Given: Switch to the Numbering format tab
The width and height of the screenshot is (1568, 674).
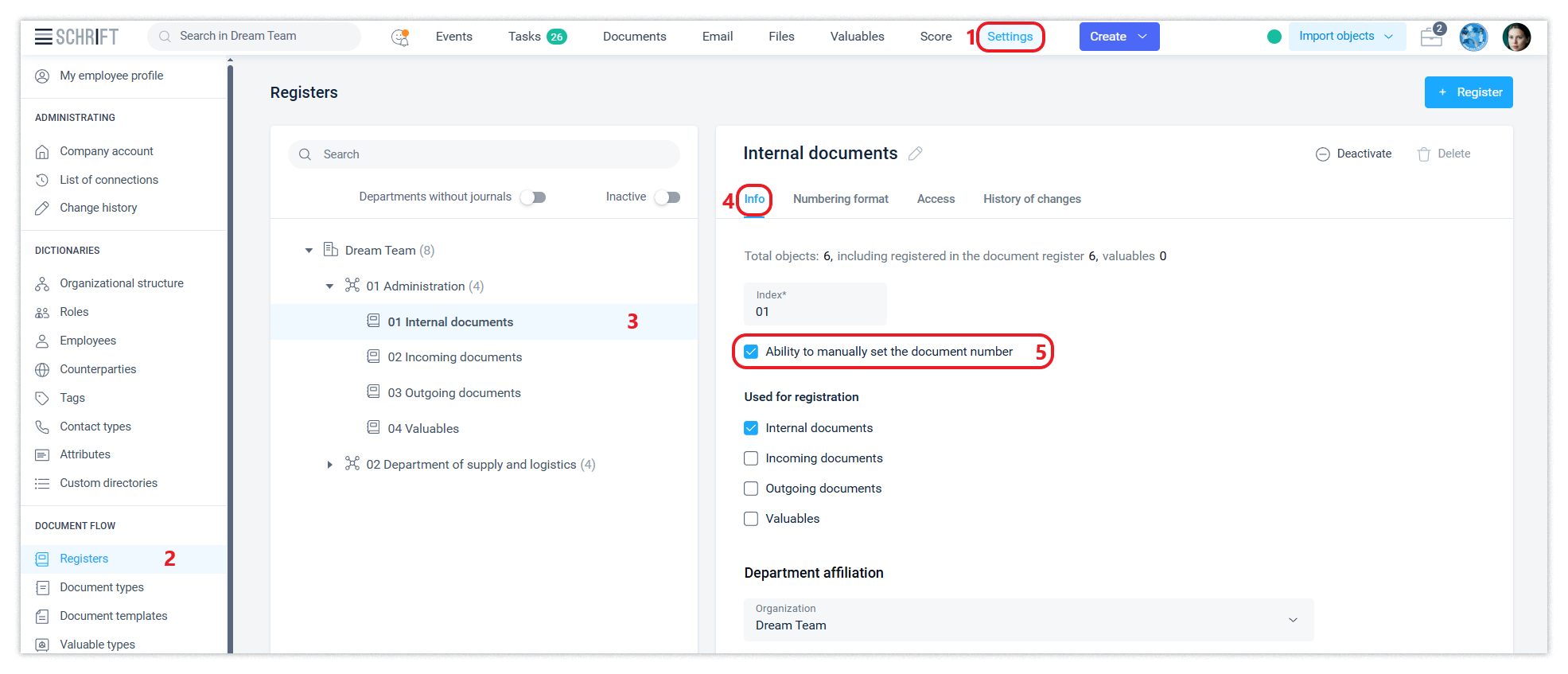Looking at the screenshot, I should (x=840, y=199).
